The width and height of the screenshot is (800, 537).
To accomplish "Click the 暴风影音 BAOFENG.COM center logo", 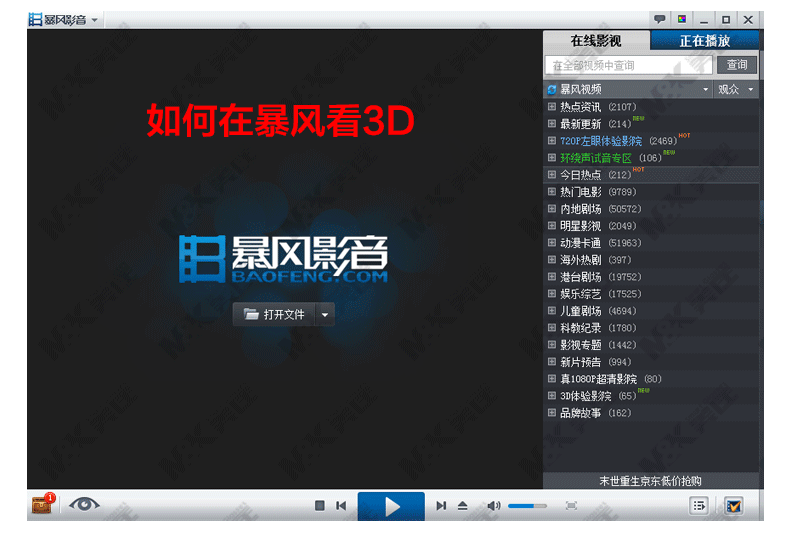I will [283, 259].
